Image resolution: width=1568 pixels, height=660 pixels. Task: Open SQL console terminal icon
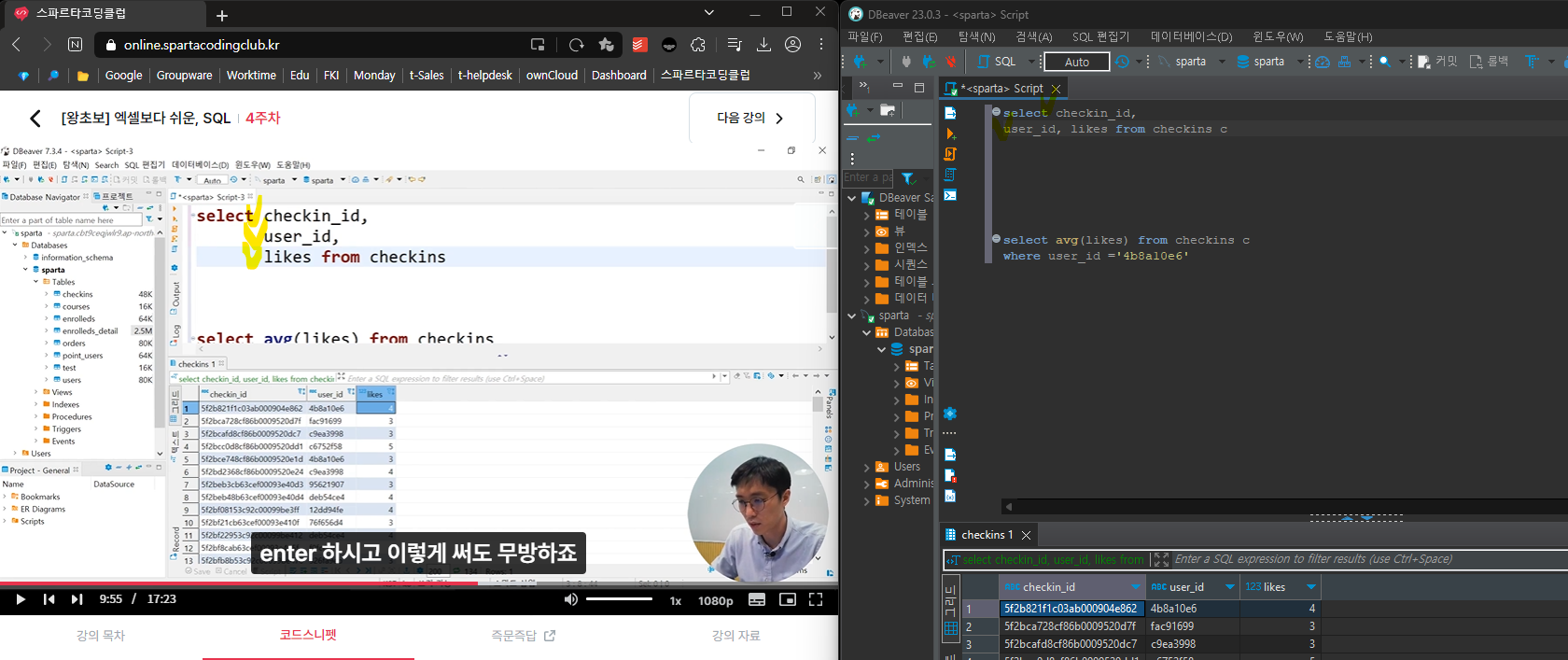click(950, 195)
